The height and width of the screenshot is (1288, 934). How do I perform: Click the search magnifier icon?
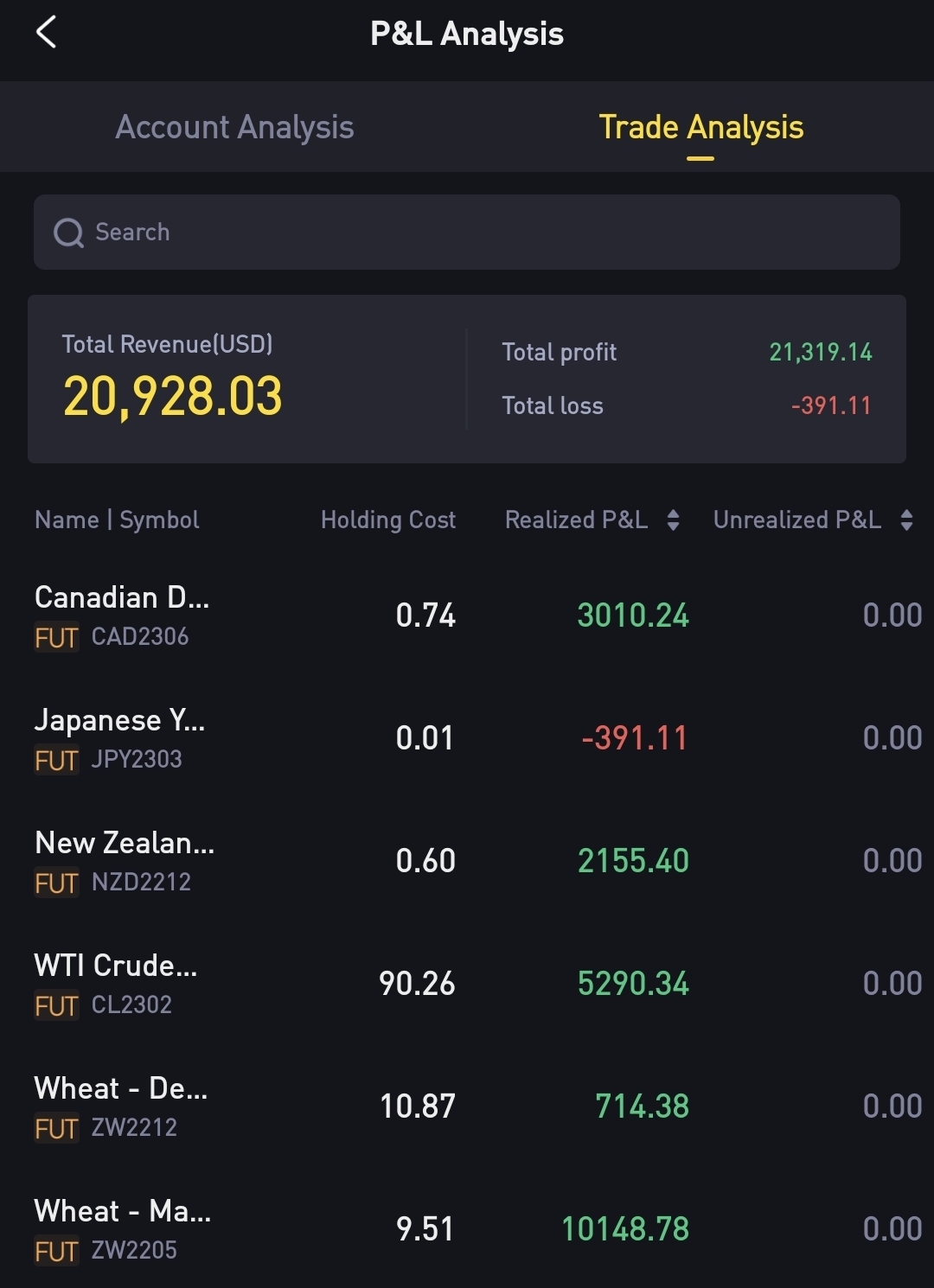68,233
